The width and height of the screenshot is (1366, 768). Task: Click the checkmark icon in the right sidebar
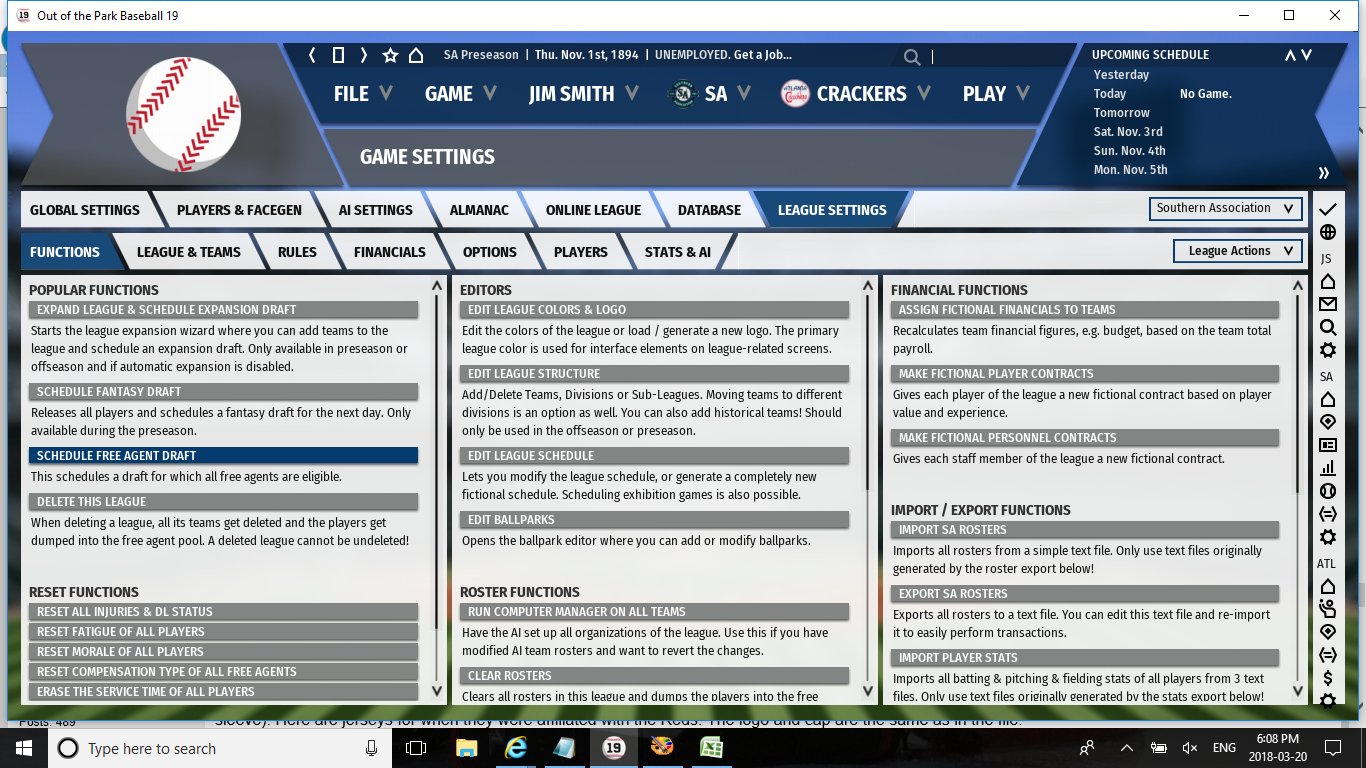[1327, 209]
